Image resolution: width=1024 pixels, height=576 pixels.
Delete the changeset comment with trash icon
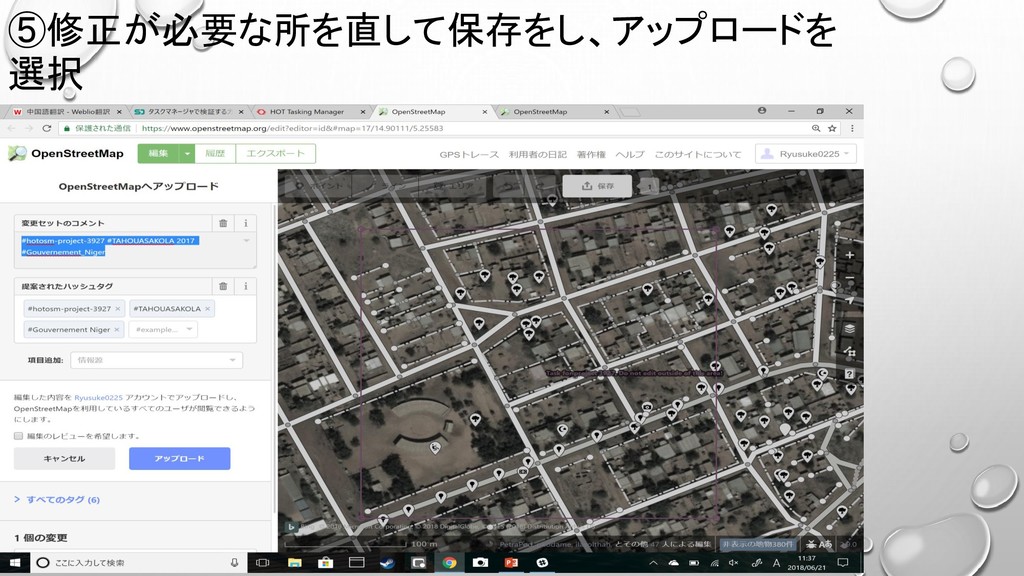click(223, 223)
